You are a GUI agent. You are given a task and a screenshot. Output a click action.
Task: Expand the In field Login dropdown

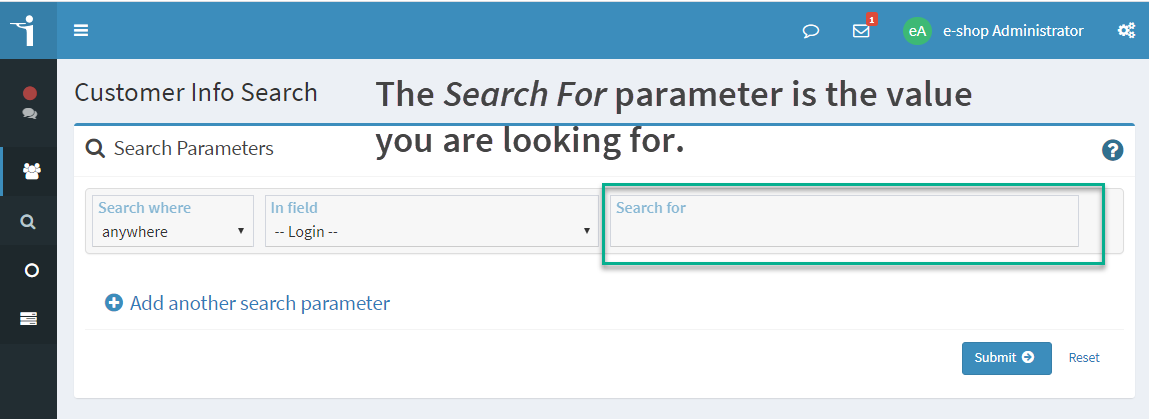[x=432, y=220]
